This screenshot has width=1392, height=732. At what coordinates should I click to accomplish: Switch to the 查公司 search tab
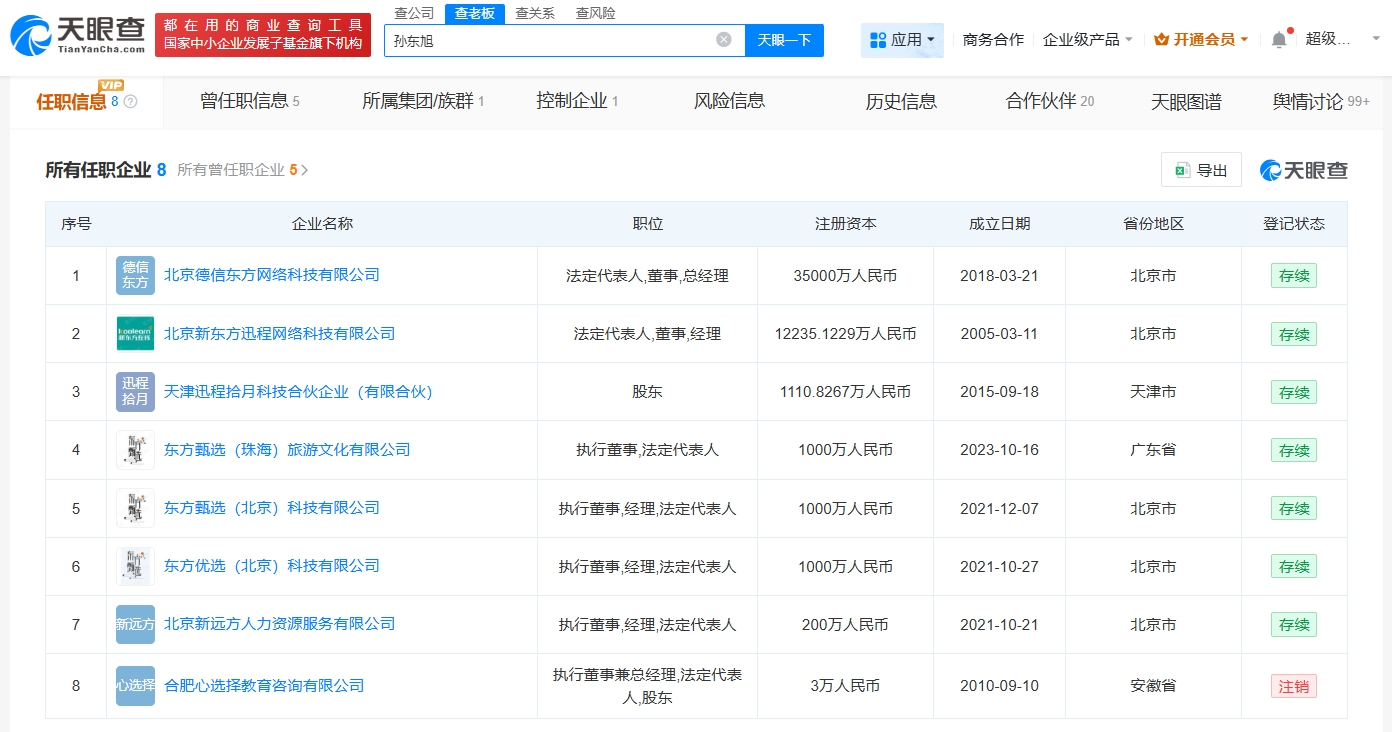(x=414, y=13)
